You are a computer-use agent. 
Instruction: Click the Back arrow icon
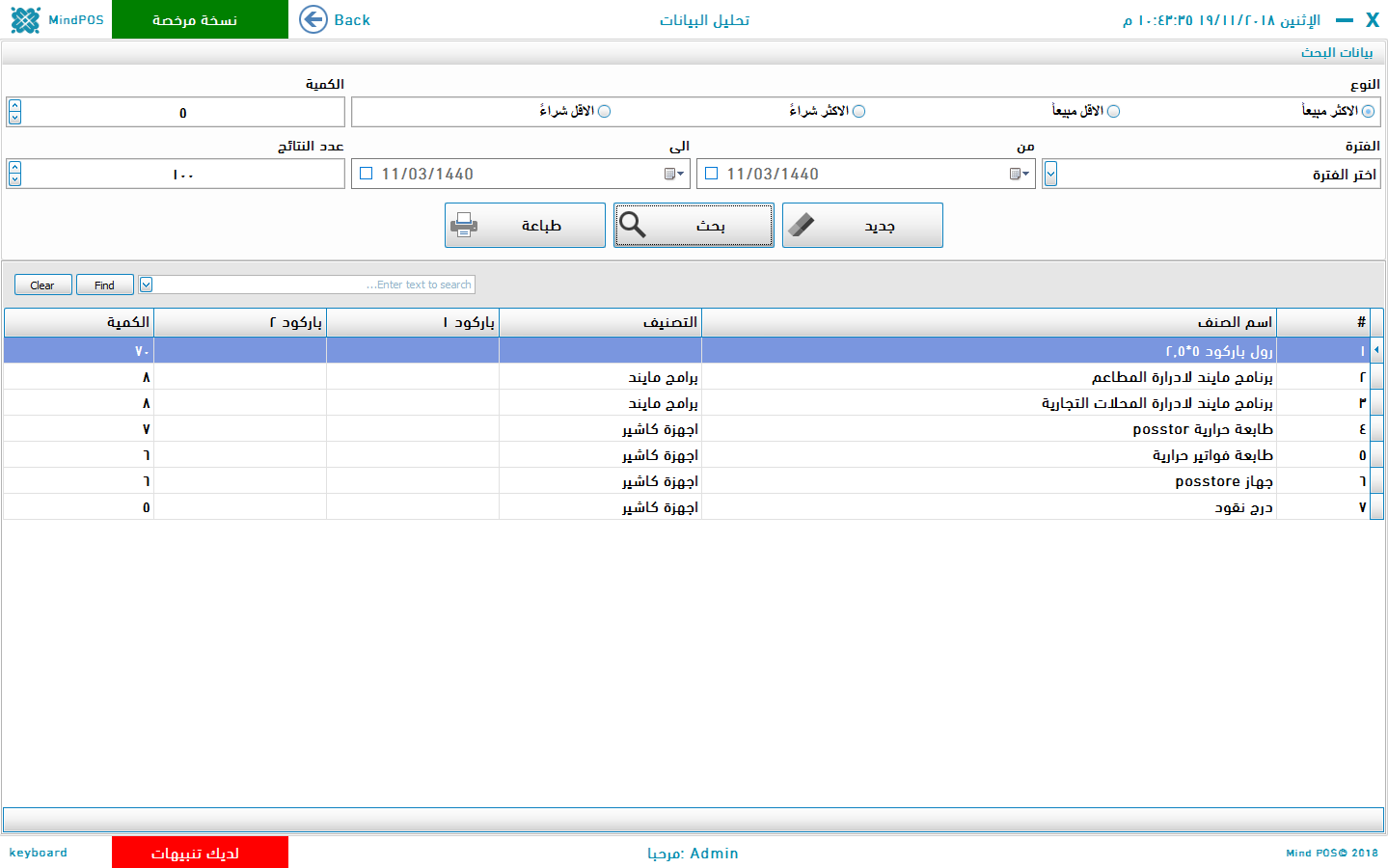[x=313, y=19]
